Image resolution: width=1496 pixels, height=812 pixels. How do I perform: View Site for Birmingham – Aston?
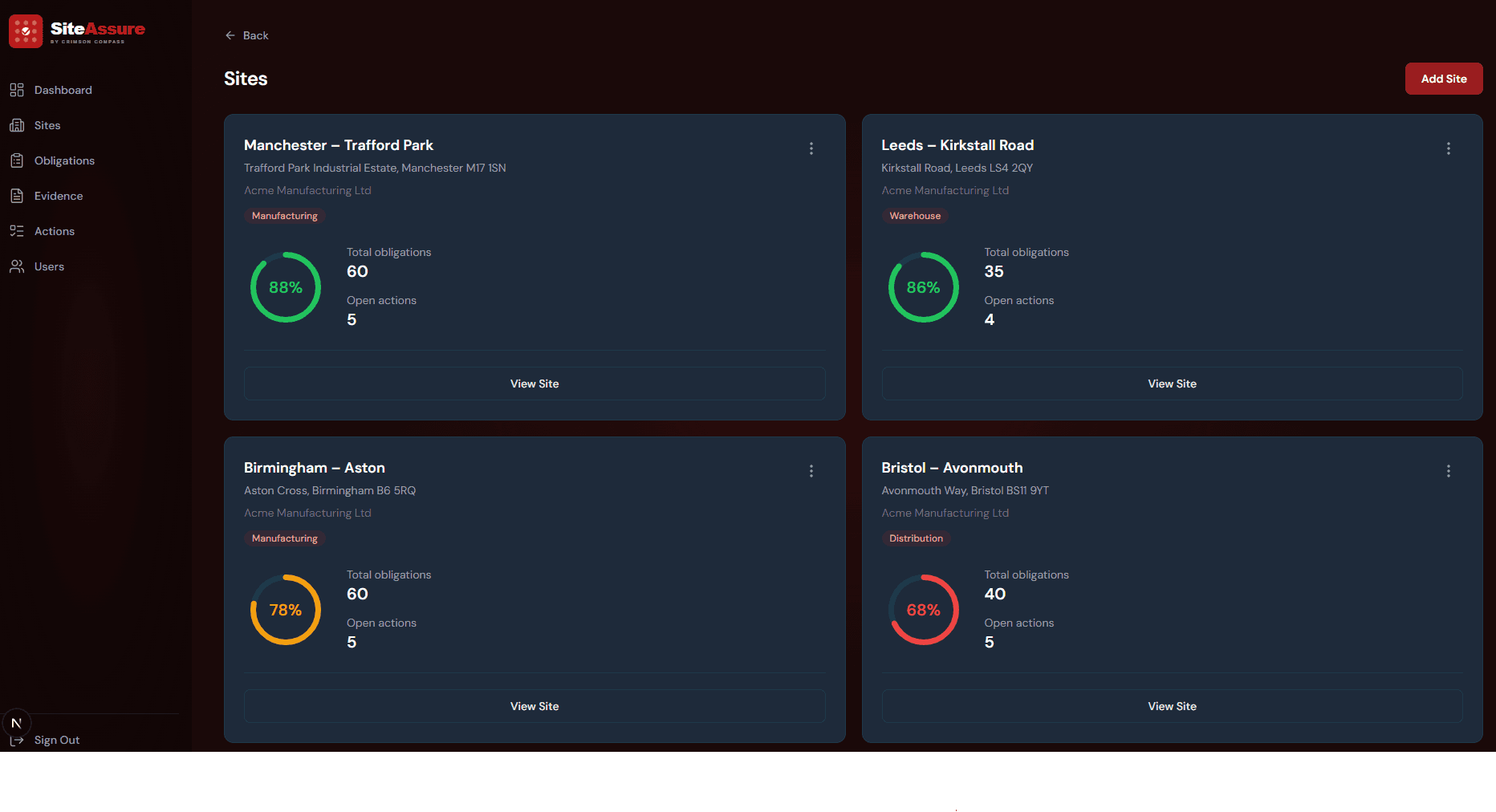[535, 706]
